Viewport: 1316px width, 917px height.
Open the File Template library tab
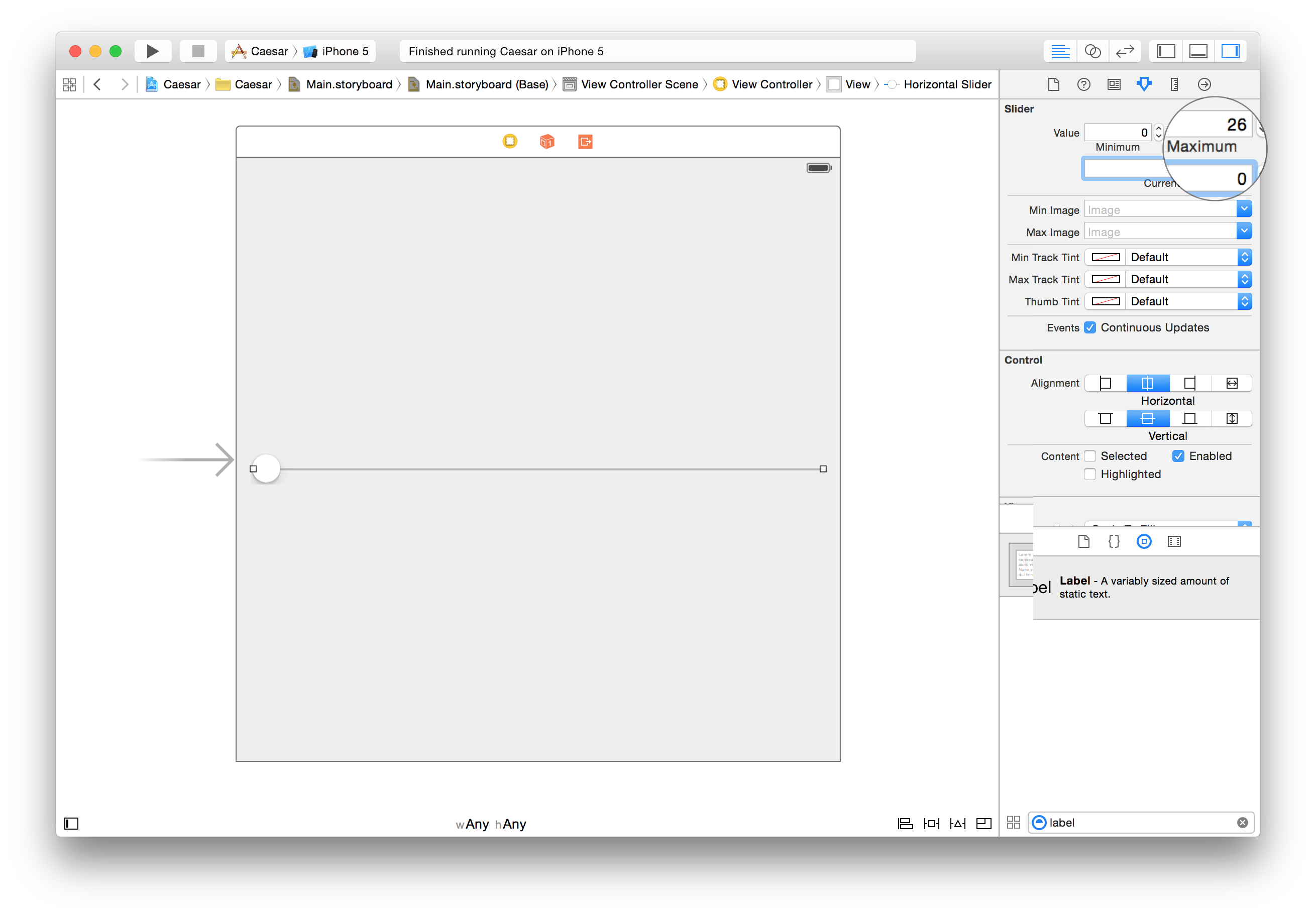(x=1083, y=541)
